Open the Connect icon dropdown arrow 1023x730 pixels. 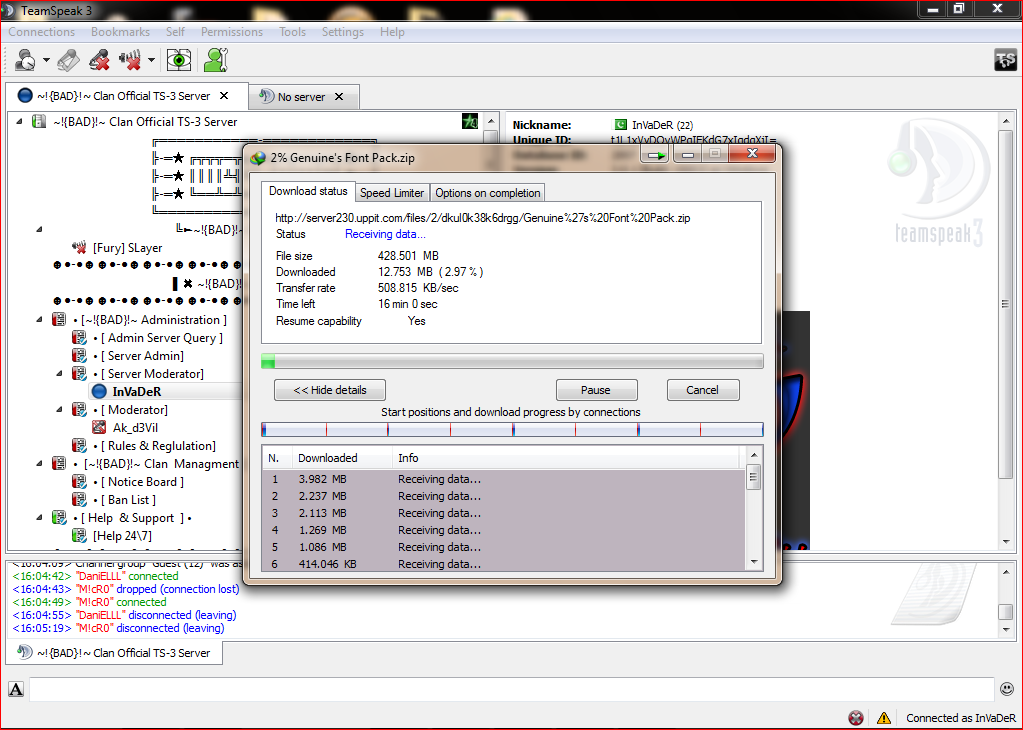pos(46,60)
